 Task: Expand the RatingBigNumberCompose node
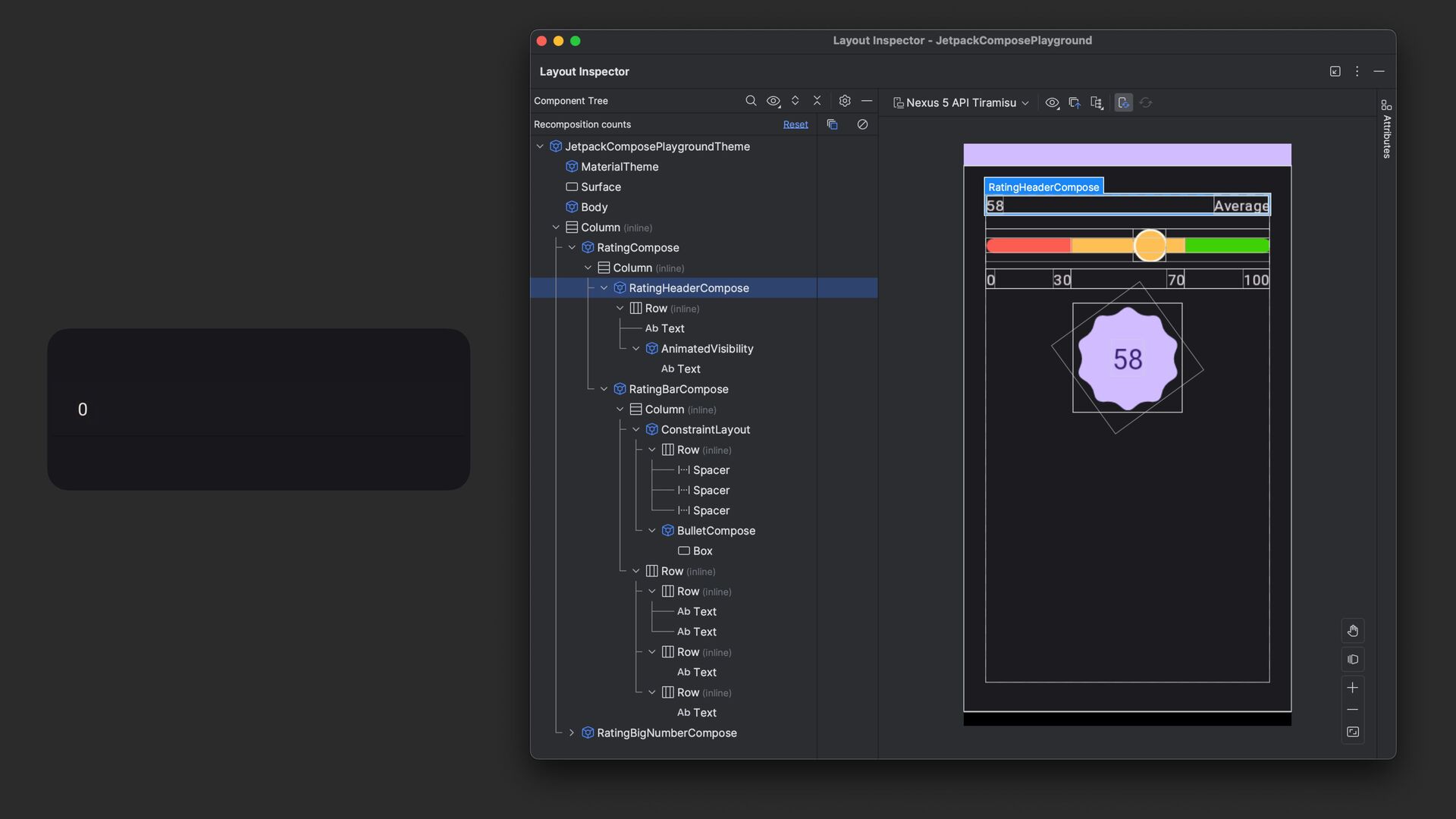pos(572,733)
